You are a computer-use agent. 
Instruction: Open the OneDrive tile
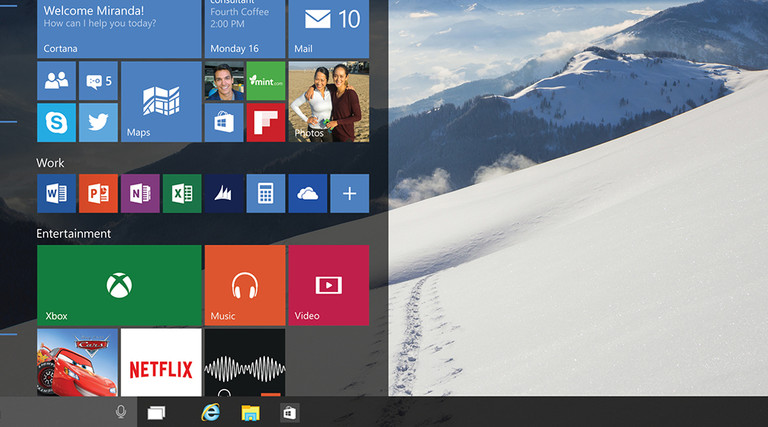click(x=308, y=193)
